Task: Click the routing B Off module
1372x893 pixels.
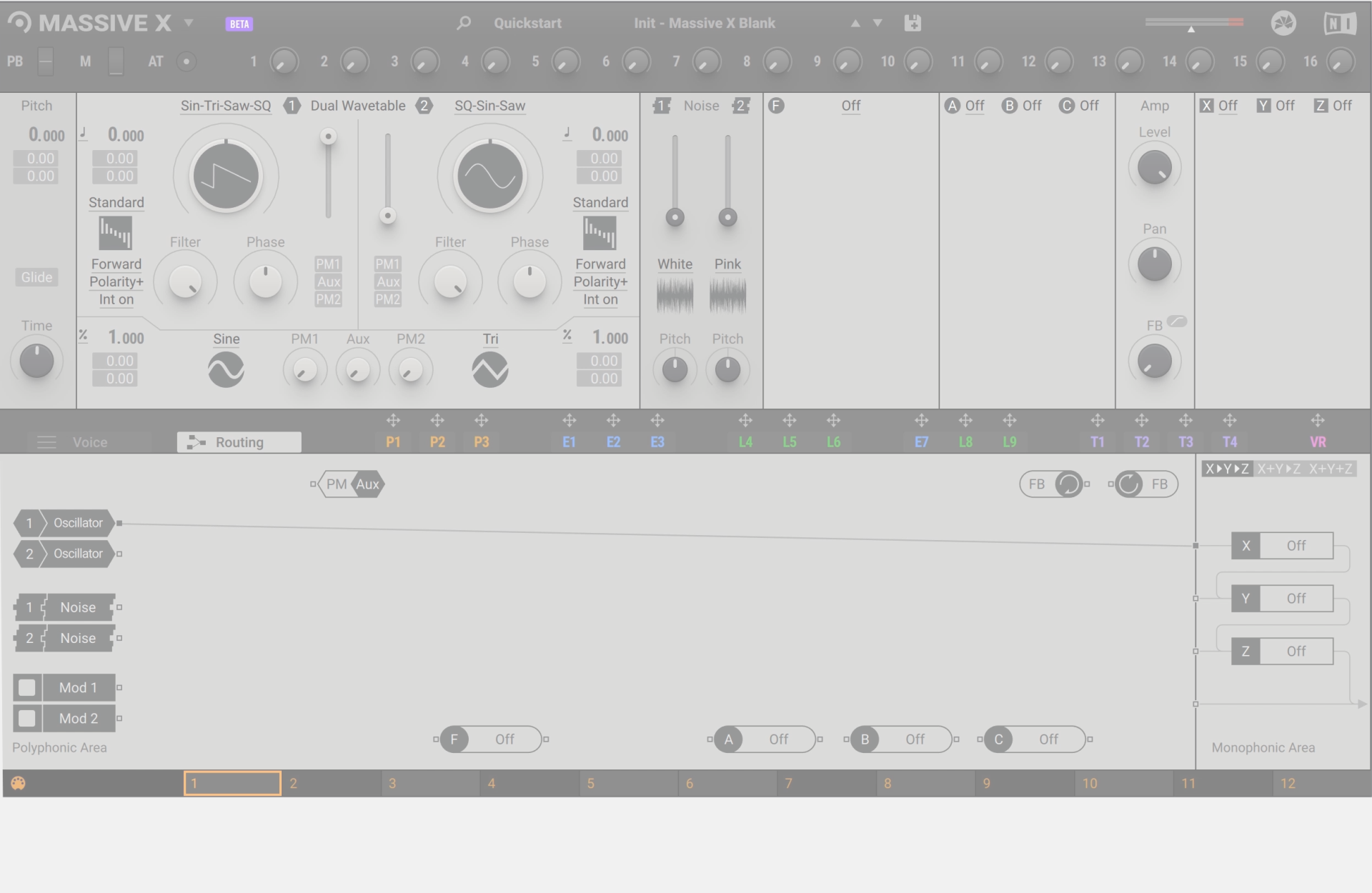Action: point(900,739)
